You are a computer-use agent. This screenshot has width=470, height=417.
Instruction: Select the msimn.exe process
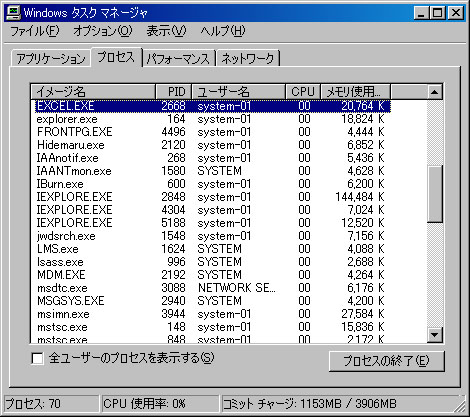213,314
